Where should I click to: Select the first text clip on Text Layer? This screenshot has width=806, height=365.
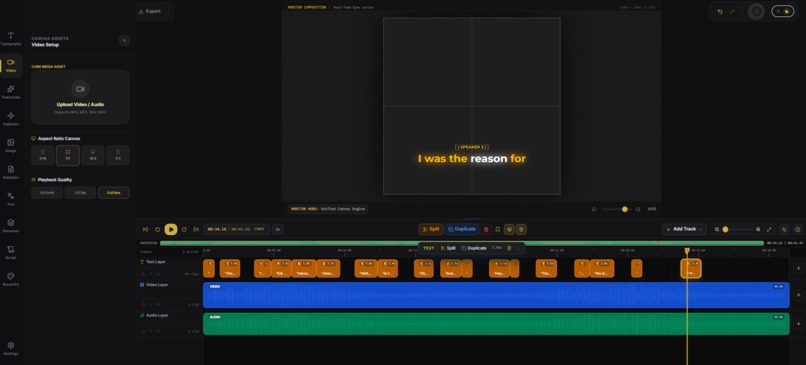[x=209, y=268]
